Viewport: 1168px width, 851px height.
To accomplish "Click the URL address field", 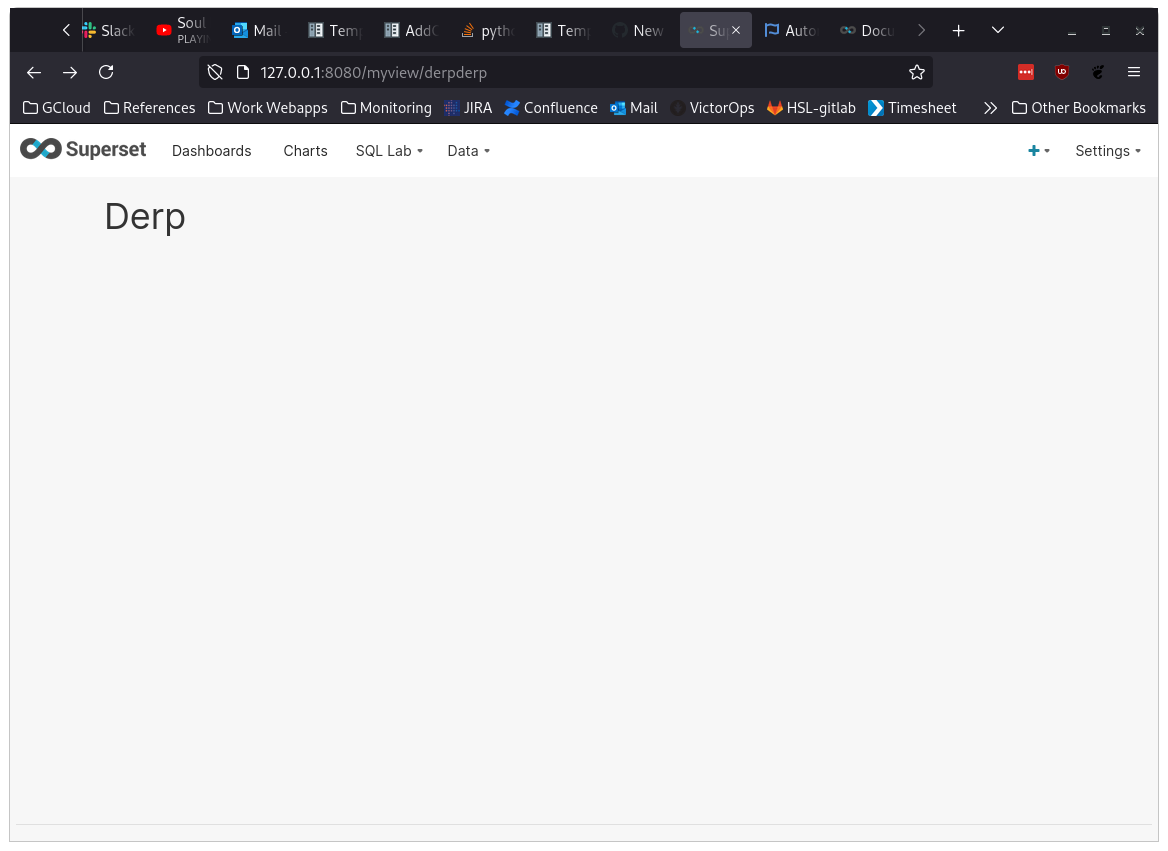I will click(x=566, y=72).
